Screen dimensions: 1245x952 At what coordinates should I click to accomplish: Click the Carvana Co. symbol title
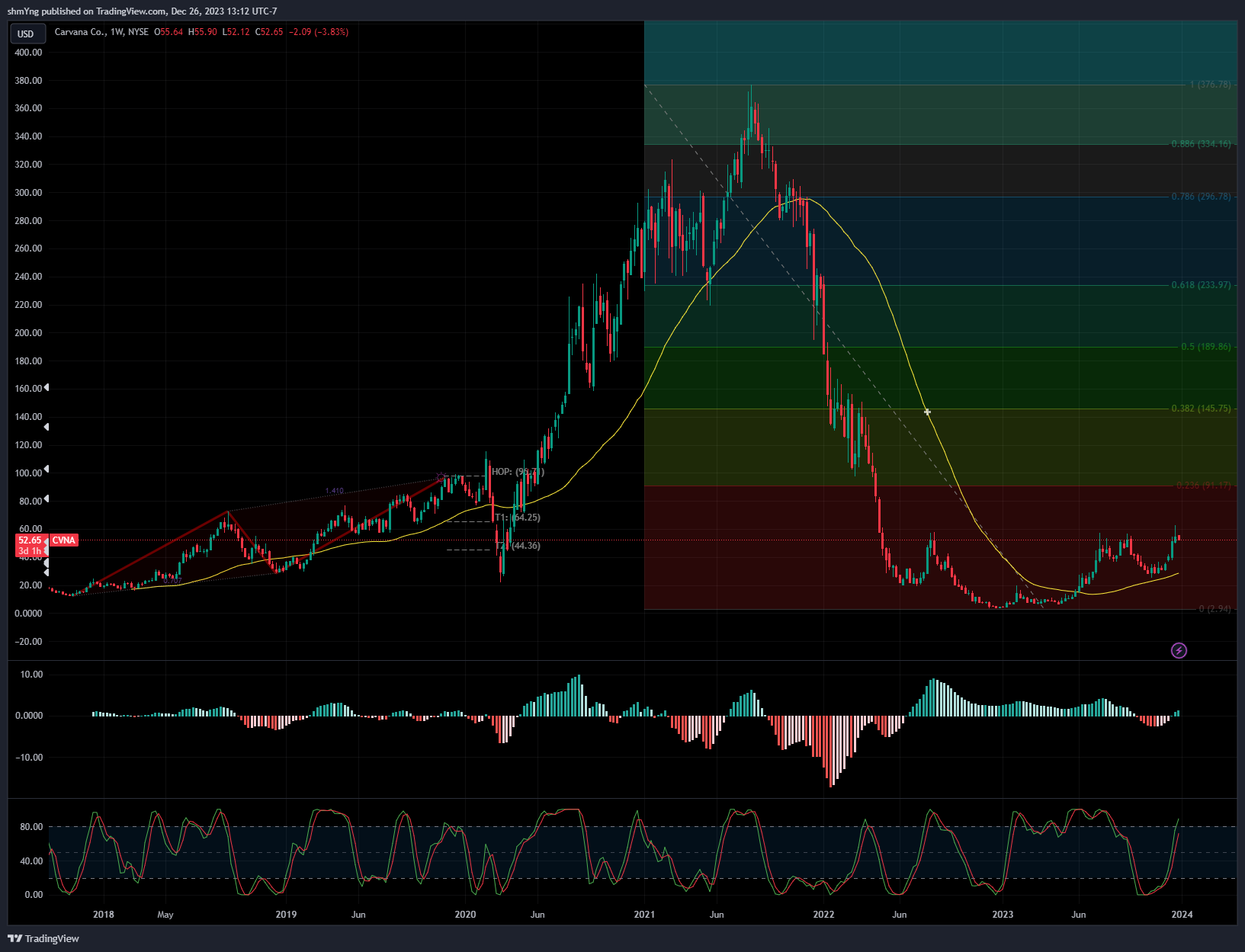pos(80,32)
